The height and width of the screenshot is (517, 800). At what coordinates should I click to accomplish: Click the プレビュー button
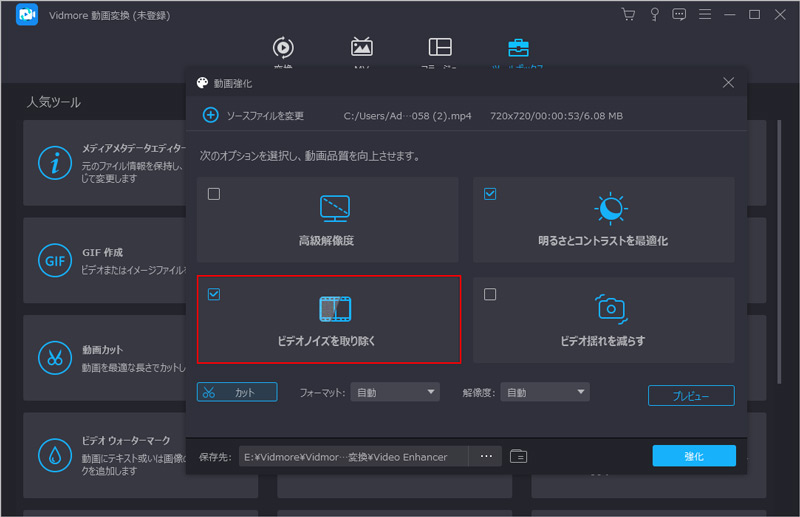(691, 396)
